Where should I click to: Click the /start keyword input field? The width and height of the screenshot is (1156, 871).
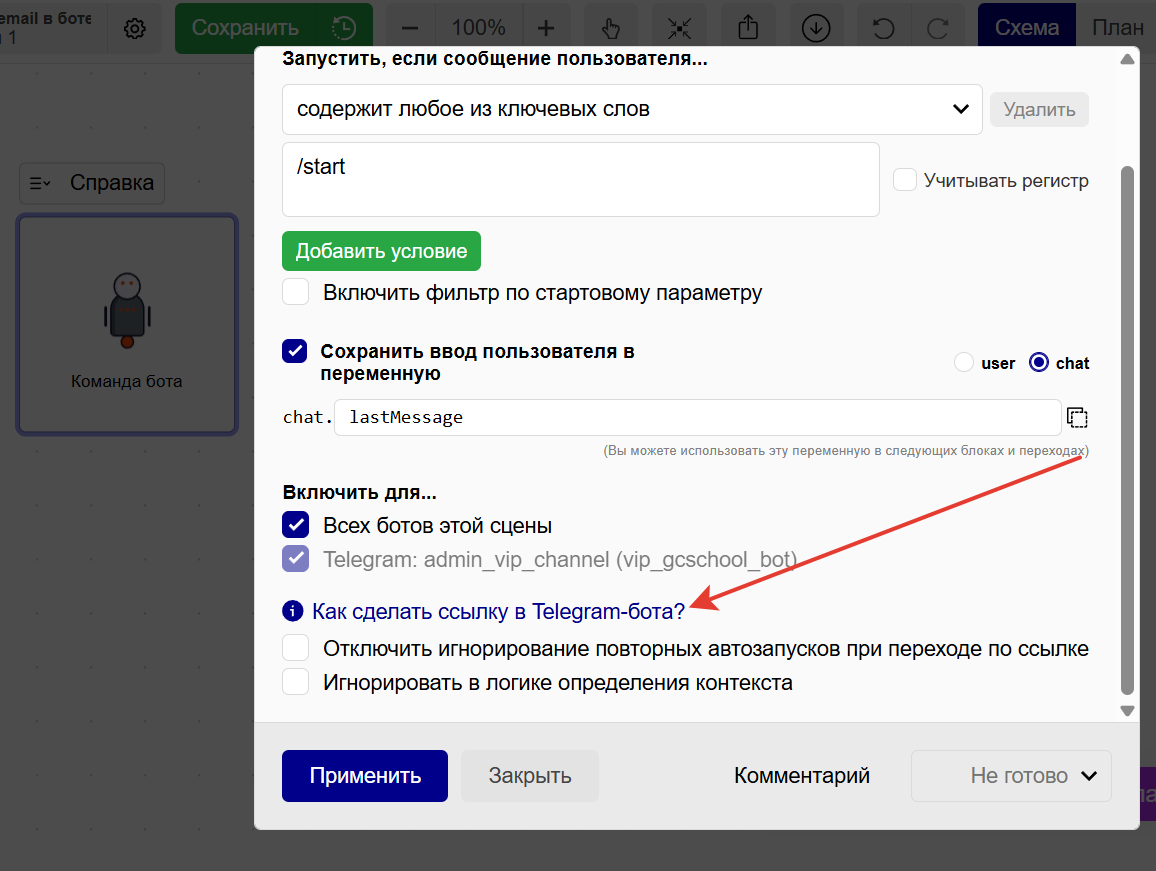(580, 180)
